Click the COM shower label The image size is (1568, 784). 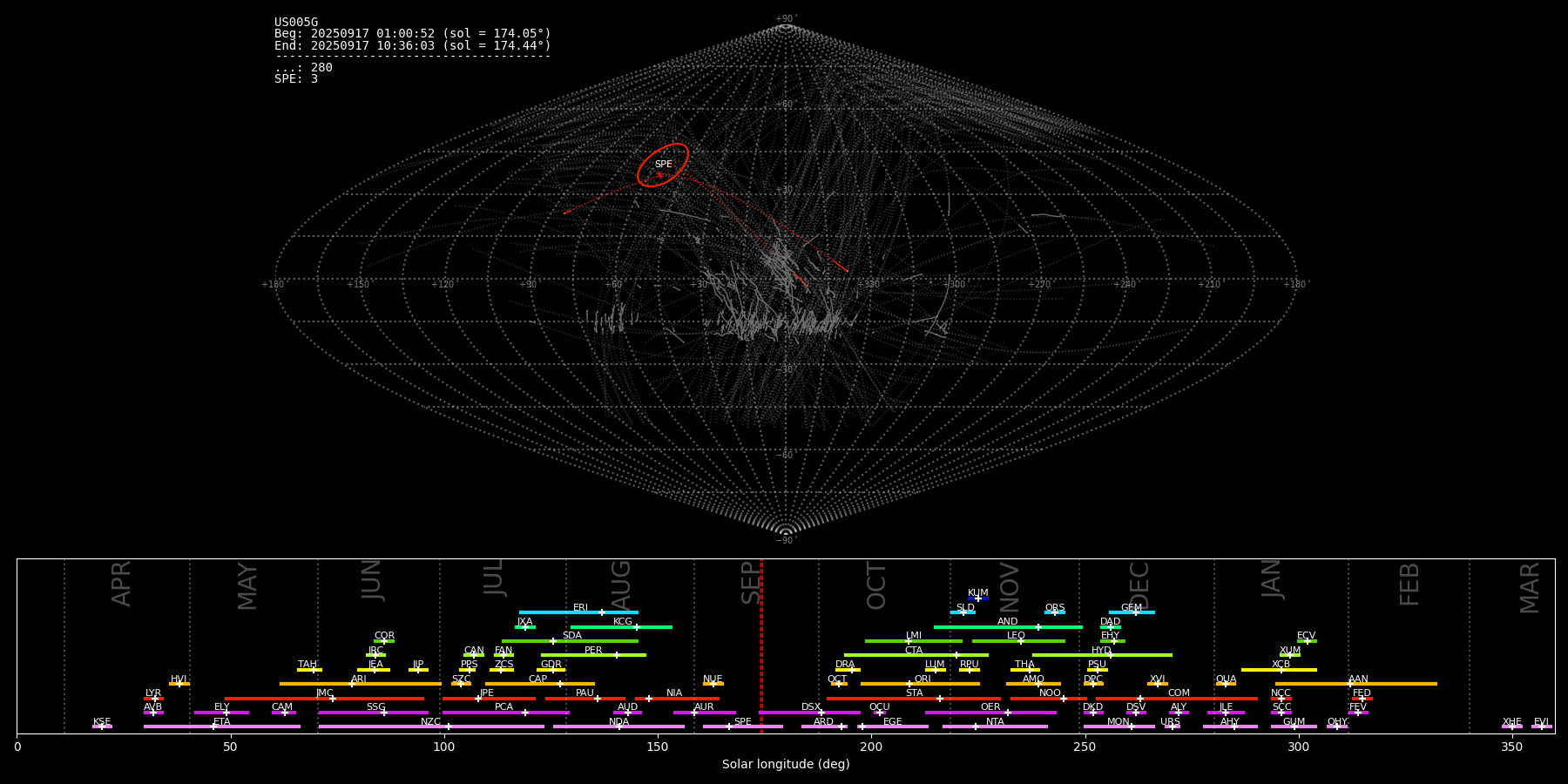[x=1179, y=693]
